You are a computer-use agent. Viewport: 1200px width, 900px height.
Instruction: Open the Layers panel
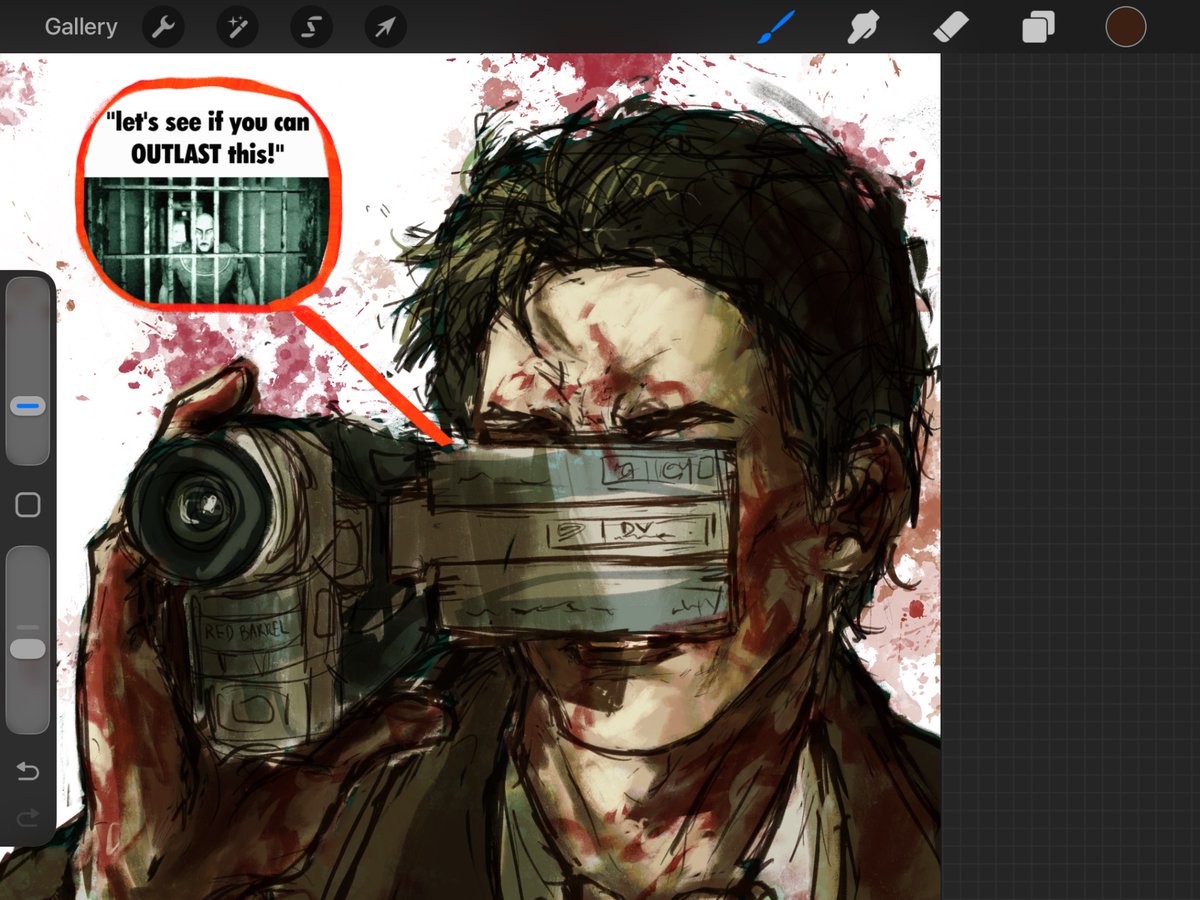[x=1038, y=27]
